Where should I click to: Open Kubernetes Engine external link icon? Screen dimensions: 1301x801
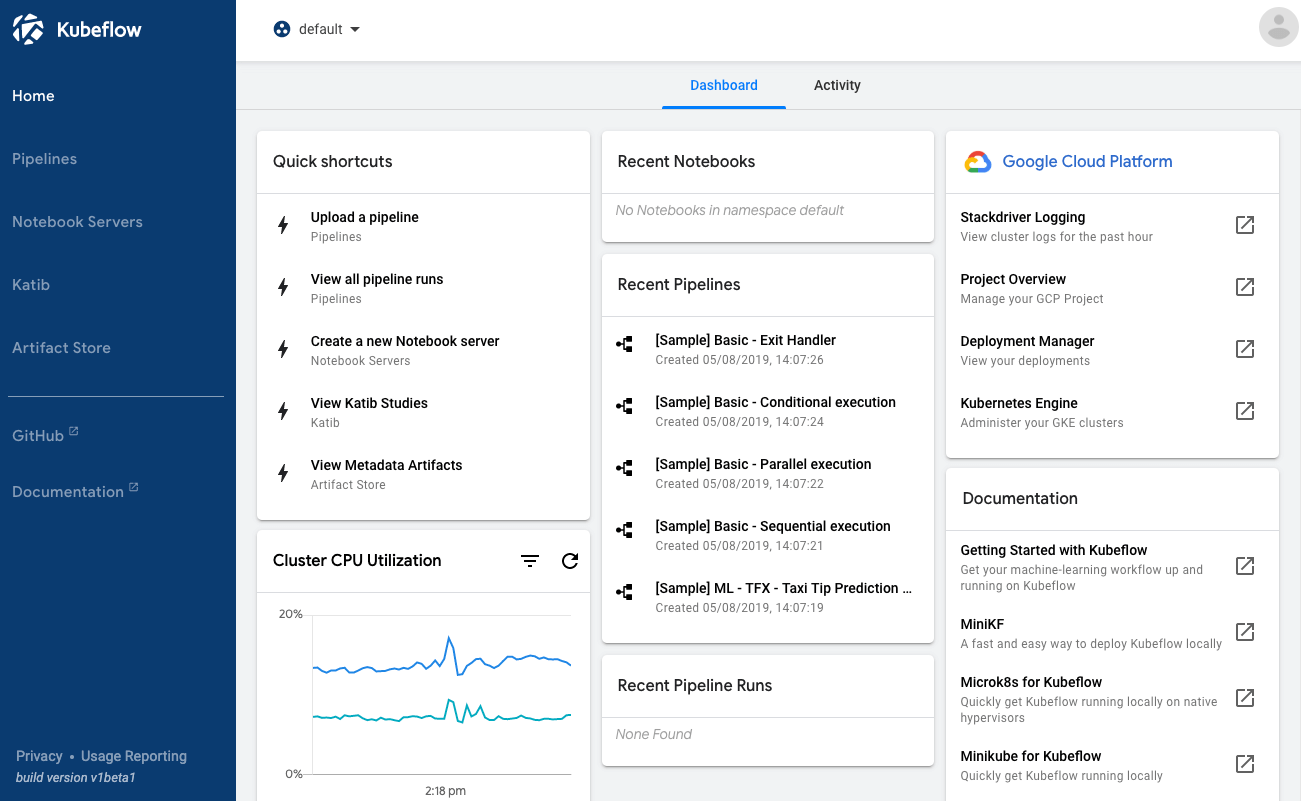[1245, 411]
